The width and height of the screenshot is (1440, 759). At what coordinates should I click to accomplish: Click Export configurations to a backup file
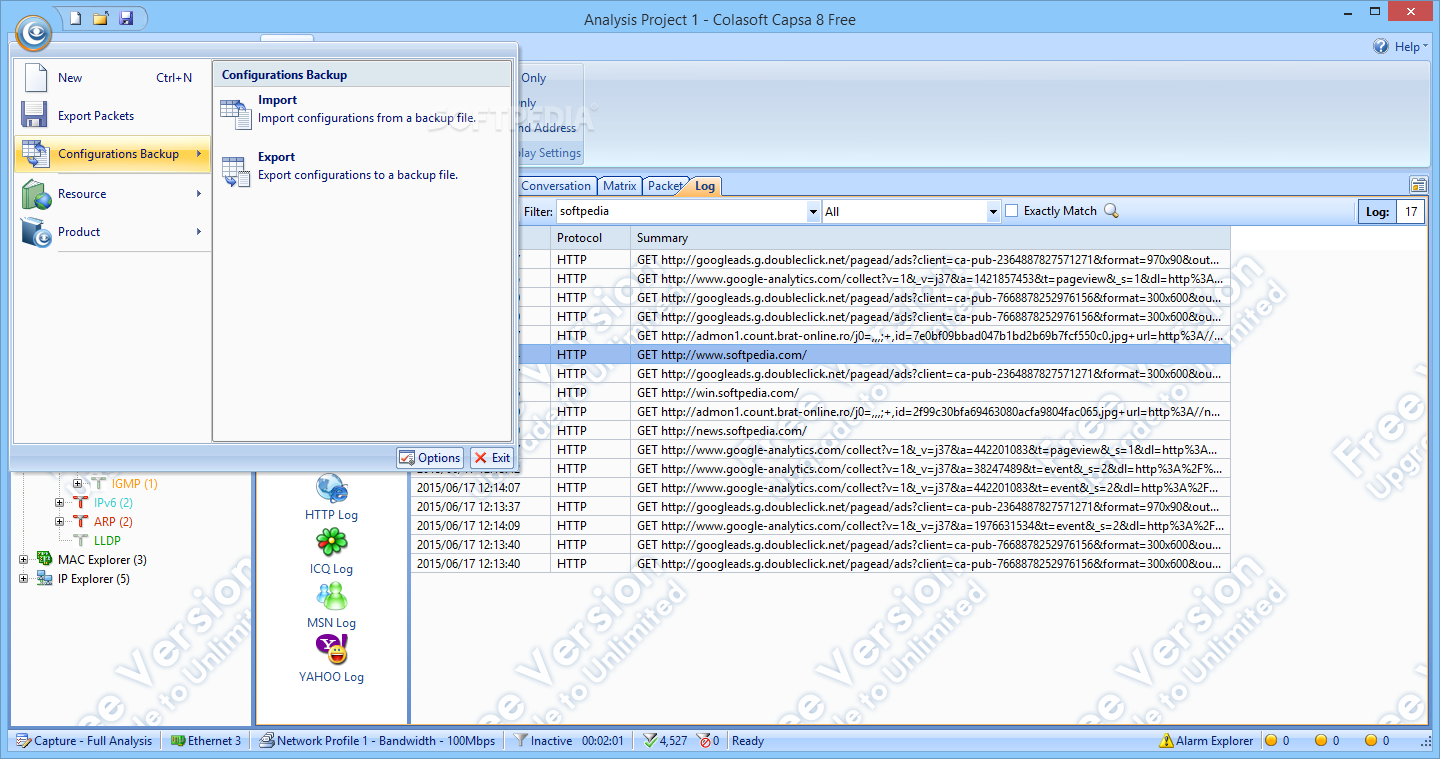tap(361, 166)
